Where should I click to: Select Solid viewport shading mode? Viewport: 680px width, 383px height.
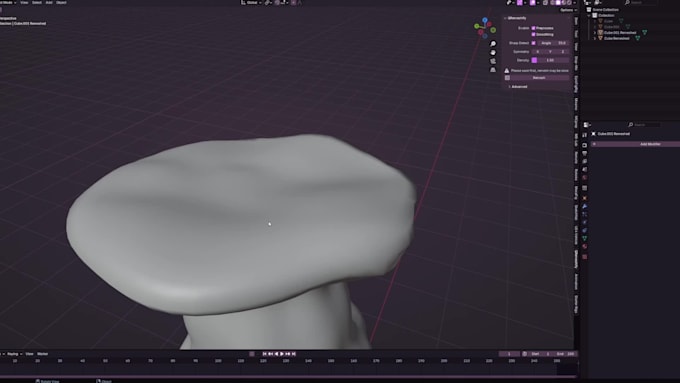[x=558, y=3]
